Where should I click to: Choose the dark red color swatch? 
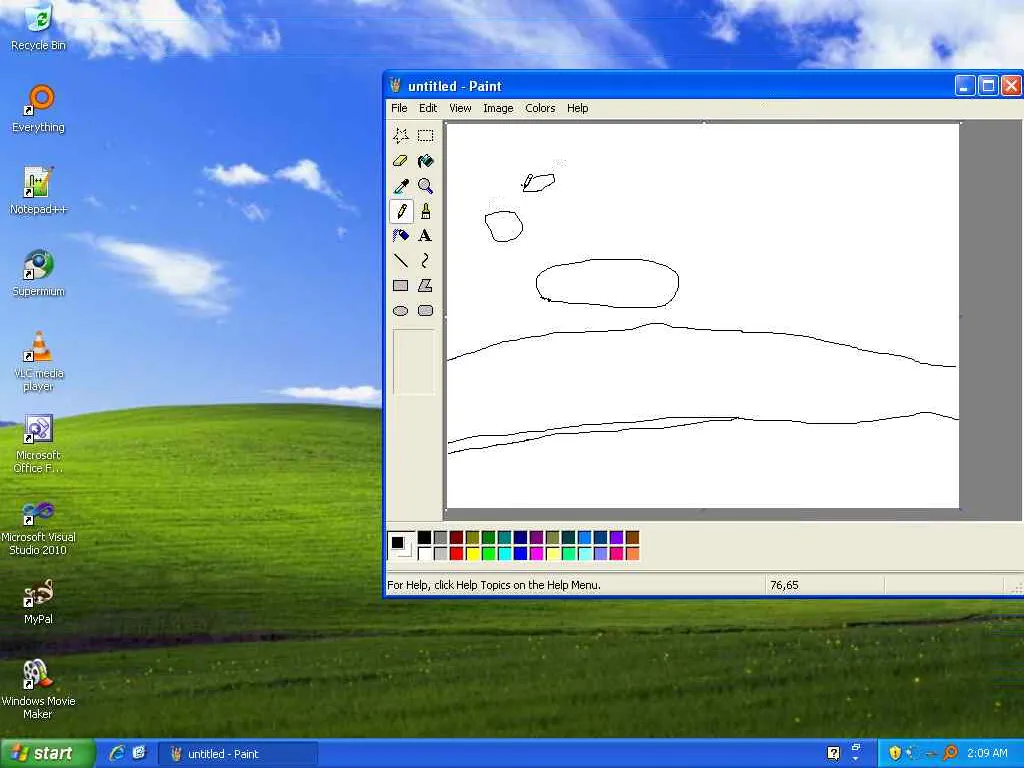tap(456, 537)
